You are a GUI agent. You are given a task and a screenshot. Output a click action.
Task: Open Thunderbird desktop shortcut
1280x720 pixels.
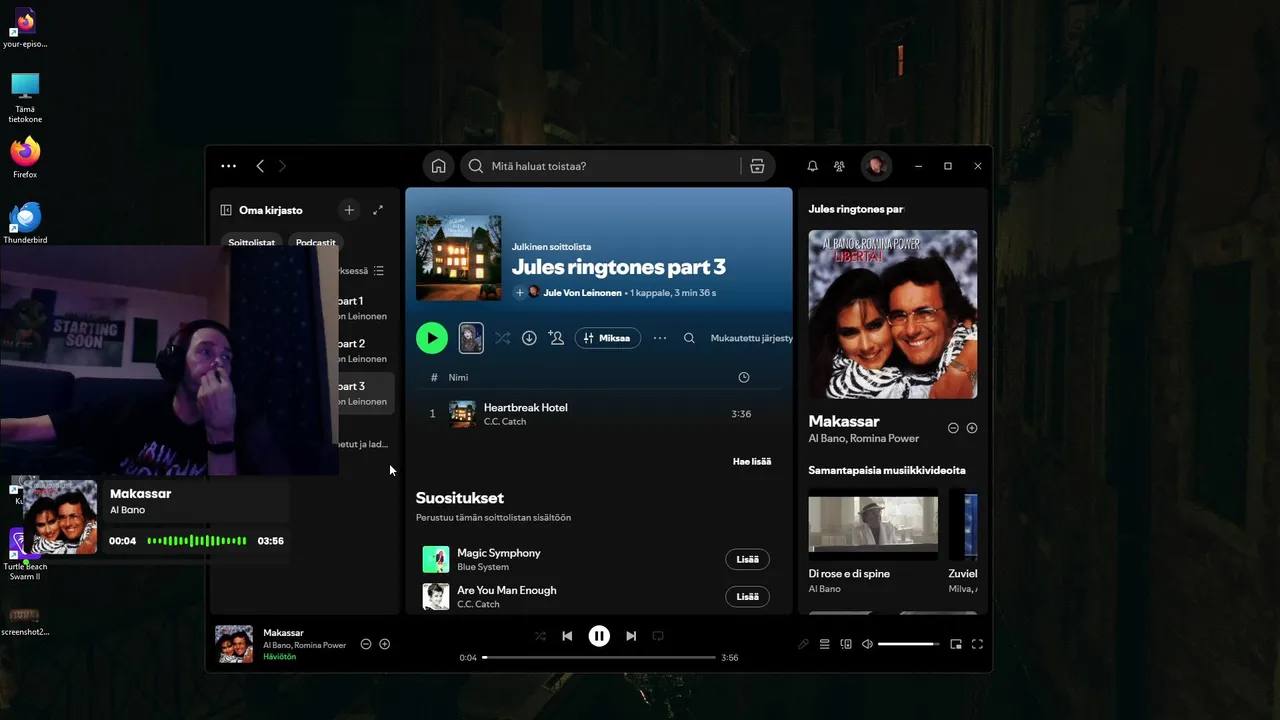click(25, 223)
